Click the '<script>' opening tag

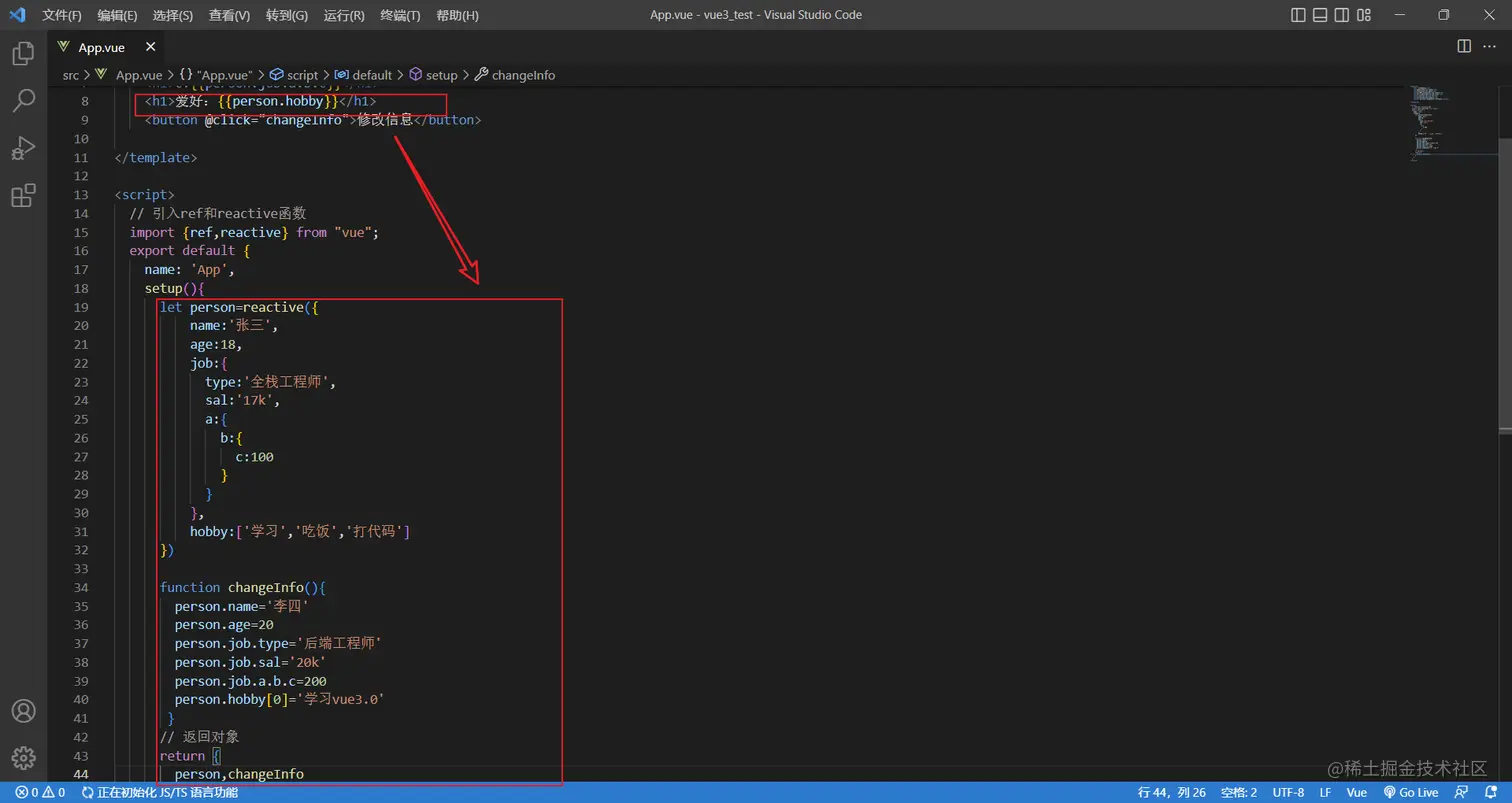click(x=144, y=195)
